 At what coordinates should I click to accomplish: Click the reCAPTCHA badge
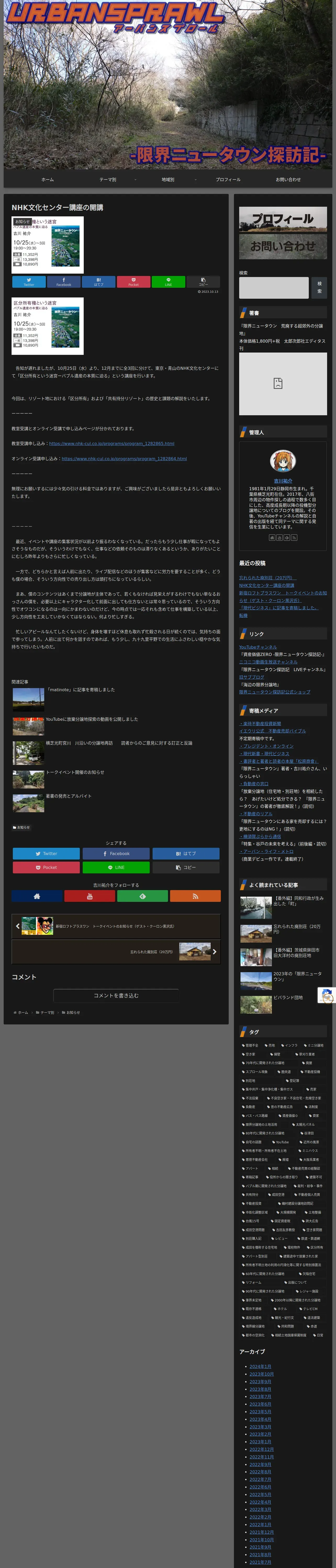[327, 995]
